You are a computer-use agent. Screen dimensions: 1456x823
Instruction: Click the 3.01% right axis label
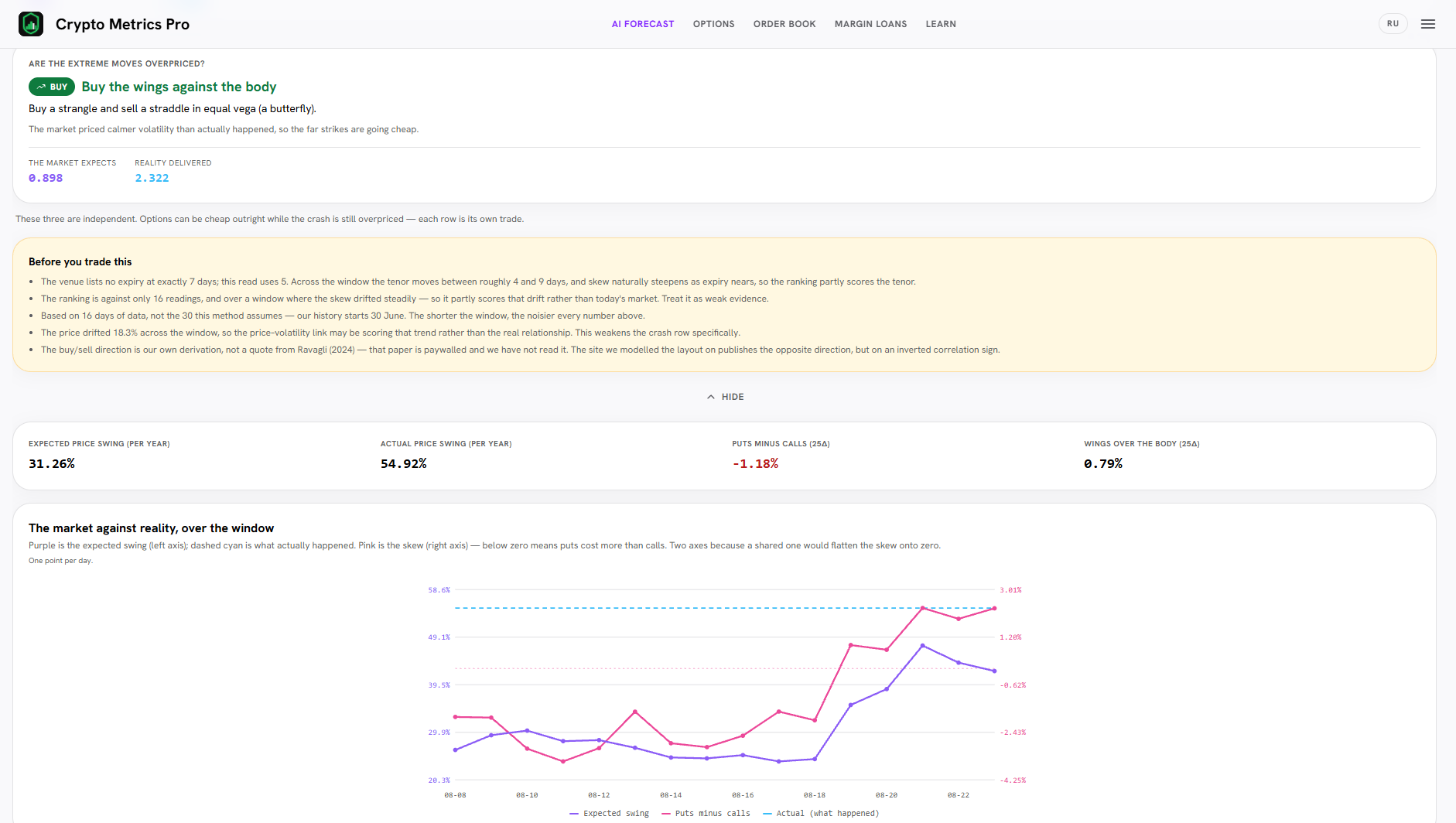click(1010, 590)
